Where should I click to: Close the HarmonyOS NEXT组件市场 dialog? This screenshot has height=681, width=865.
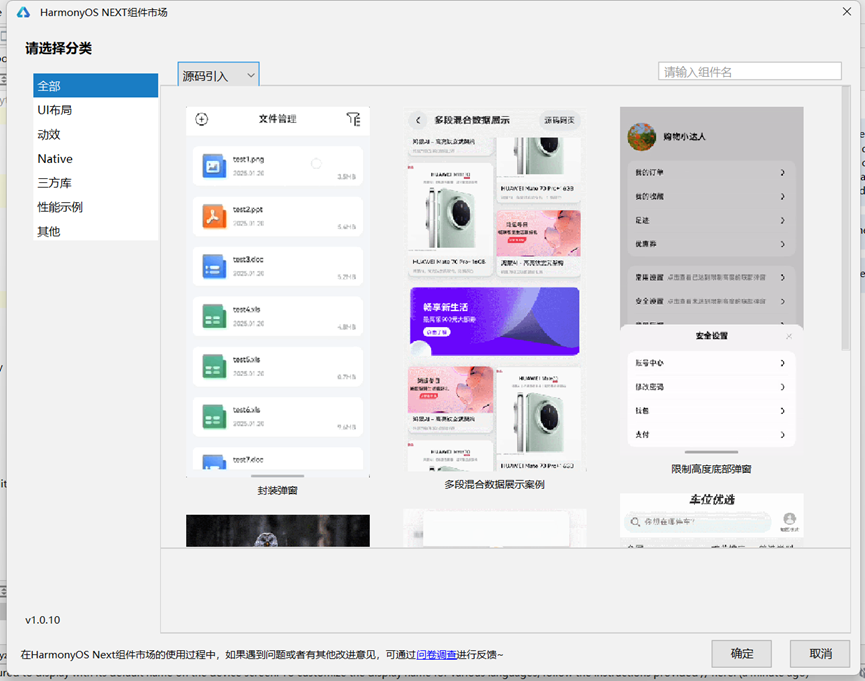(x=847, y=12)
